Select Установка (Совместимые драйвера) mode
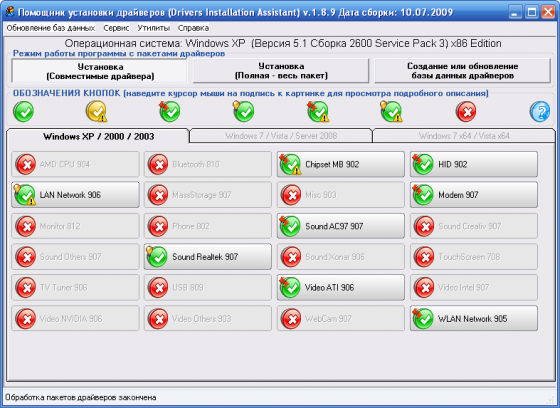Viewport: 560px width, 408px height. (x=100, y=71)
